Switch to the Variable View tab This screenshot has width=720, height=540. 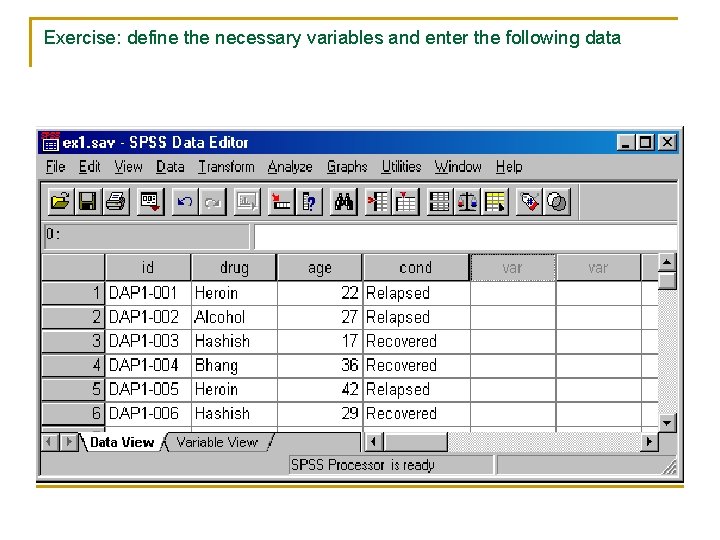point(217,442)
